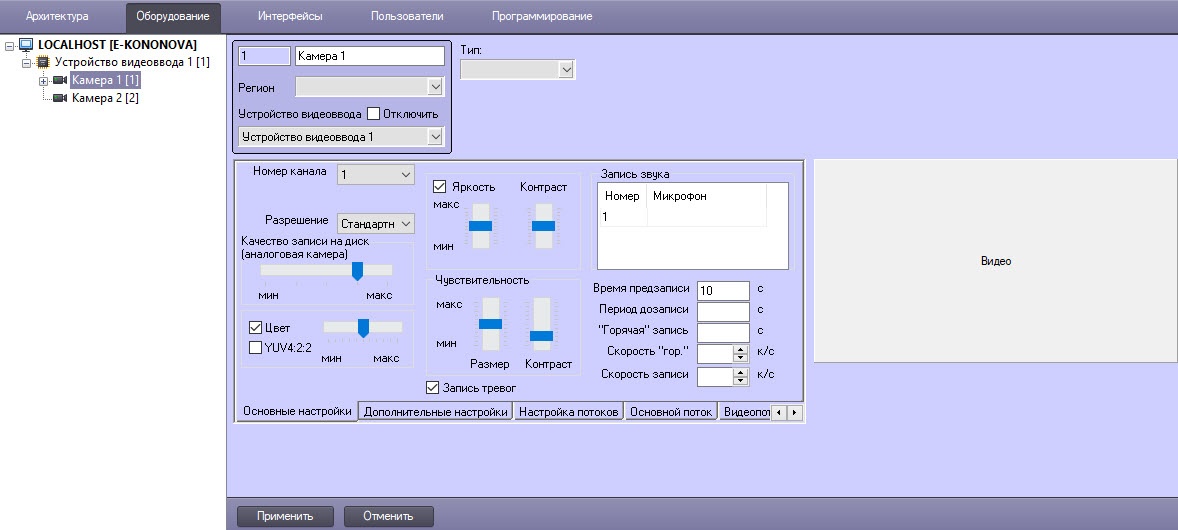The image size is (1178, 530).
Task: Toggle the Яркость checkbox
Action: (439, 186)
